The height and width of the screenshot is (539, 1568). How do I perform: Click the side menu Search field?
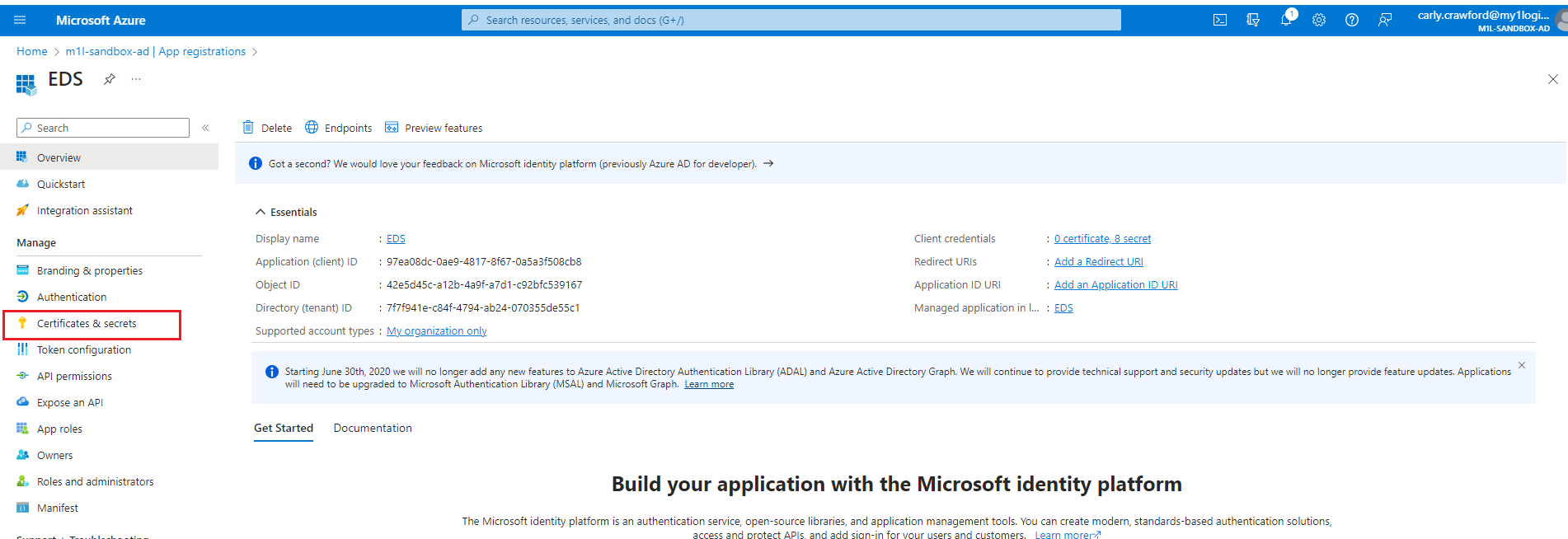[103, 128]
